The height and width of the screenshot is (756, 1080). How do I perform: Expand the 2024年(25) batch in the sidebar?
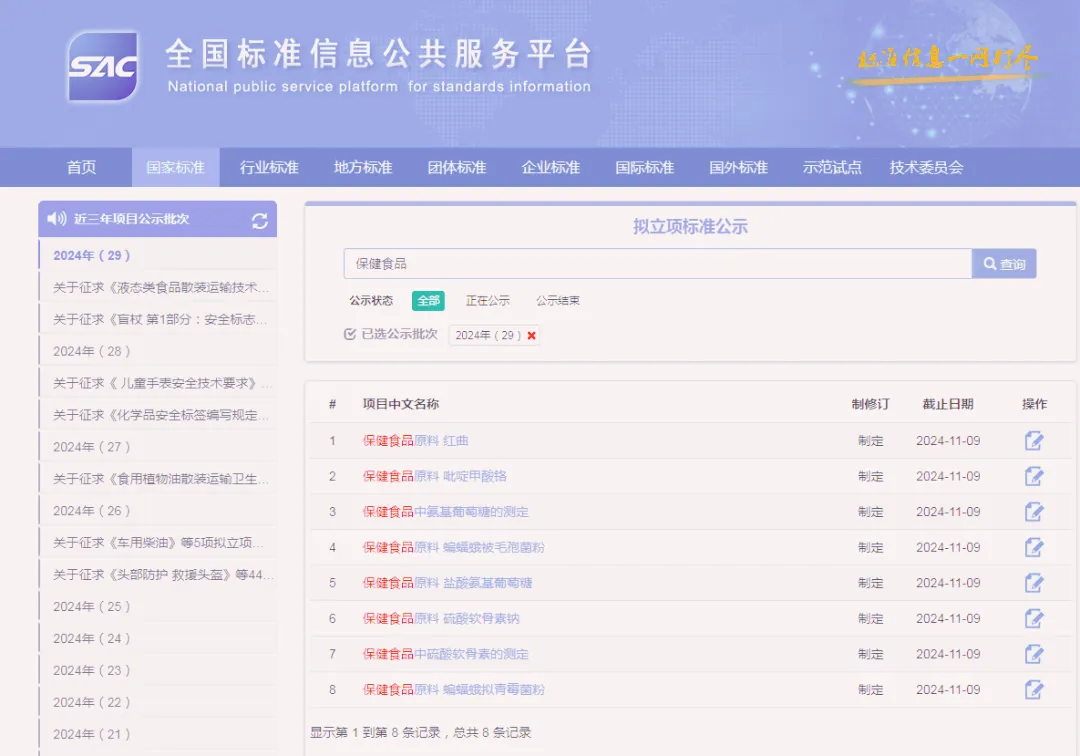92,607
